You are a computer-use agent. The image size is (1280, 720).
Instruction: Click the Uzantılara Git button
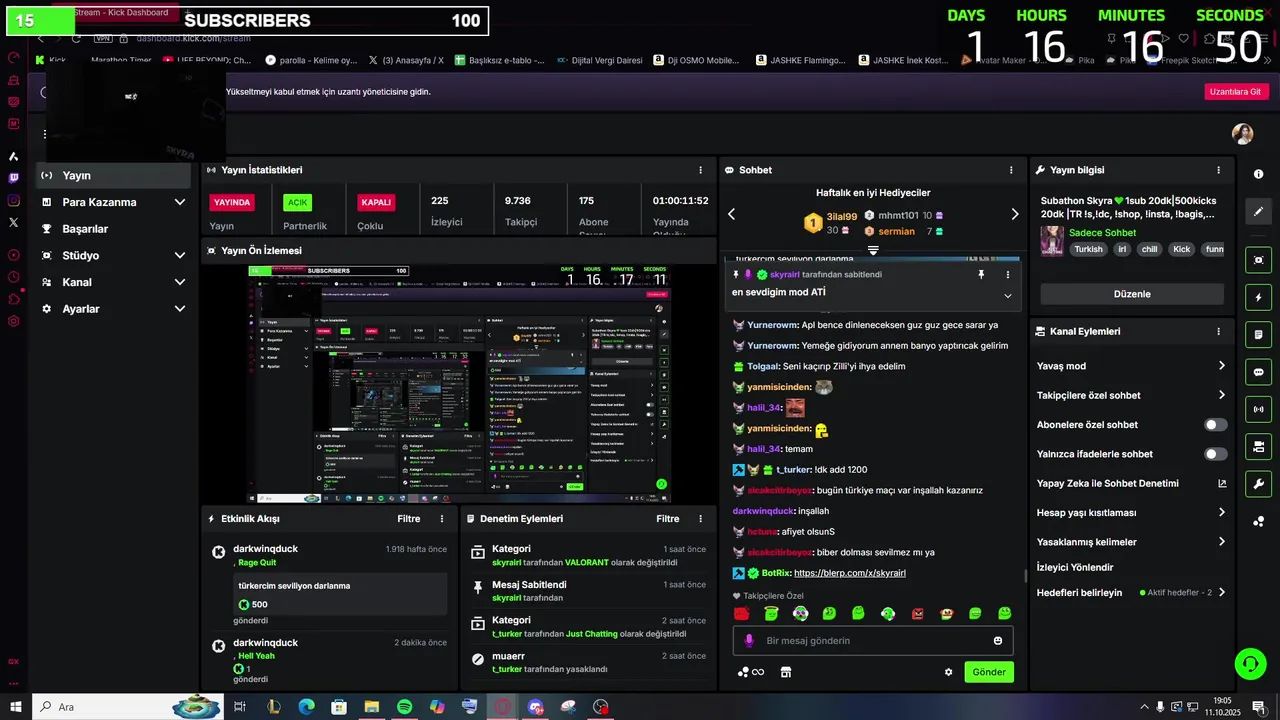pos(1236,91)
